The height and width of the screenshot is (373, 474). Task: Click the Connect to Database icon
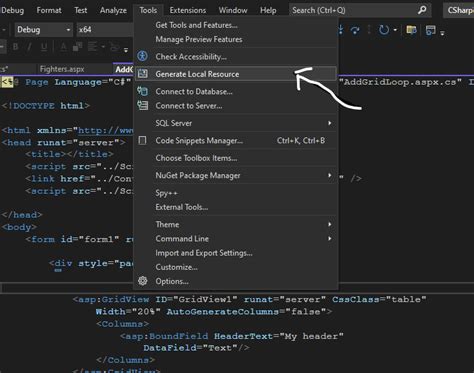tap(143, 91)
